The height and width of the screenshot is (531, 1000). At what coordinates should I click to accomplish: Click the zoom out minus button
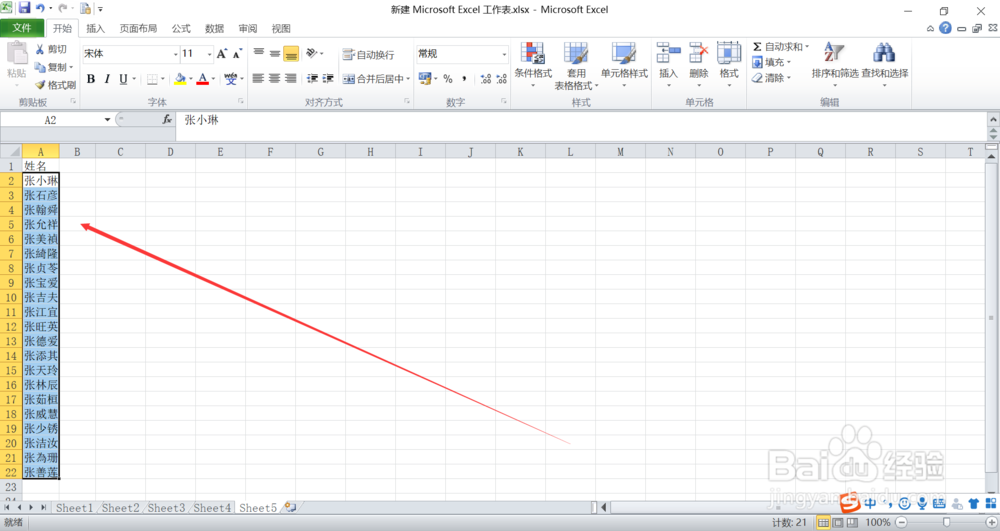pyautogui.click(x=902, y=522)
